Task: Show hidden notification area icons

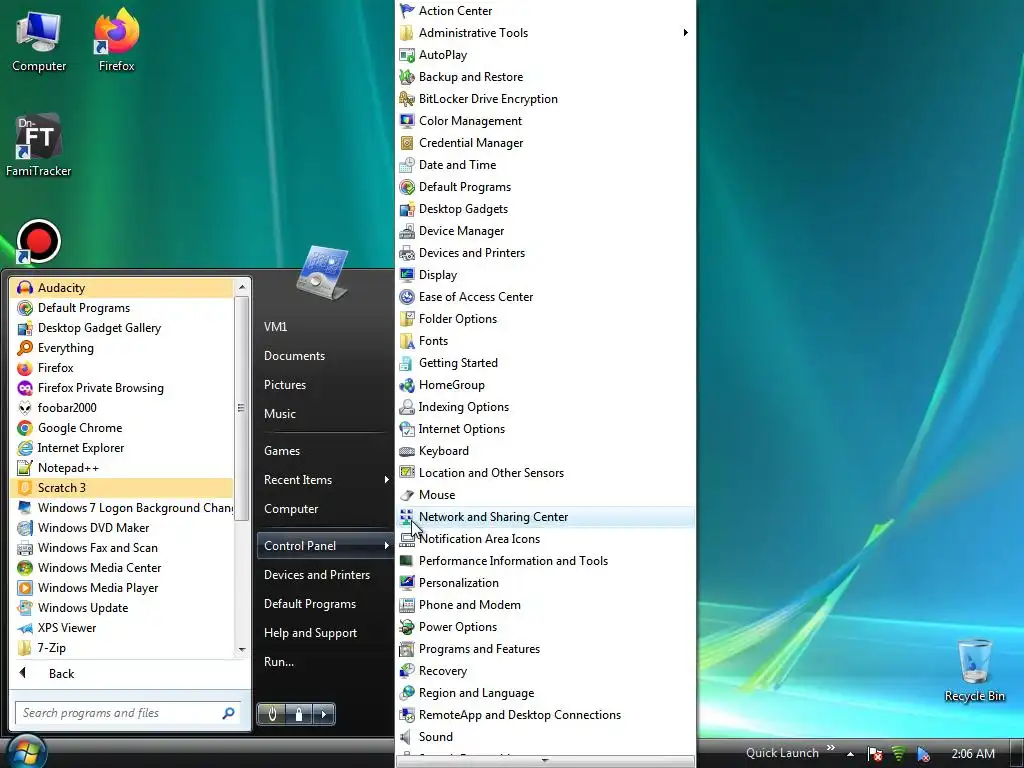Action: tap(850, 754)
